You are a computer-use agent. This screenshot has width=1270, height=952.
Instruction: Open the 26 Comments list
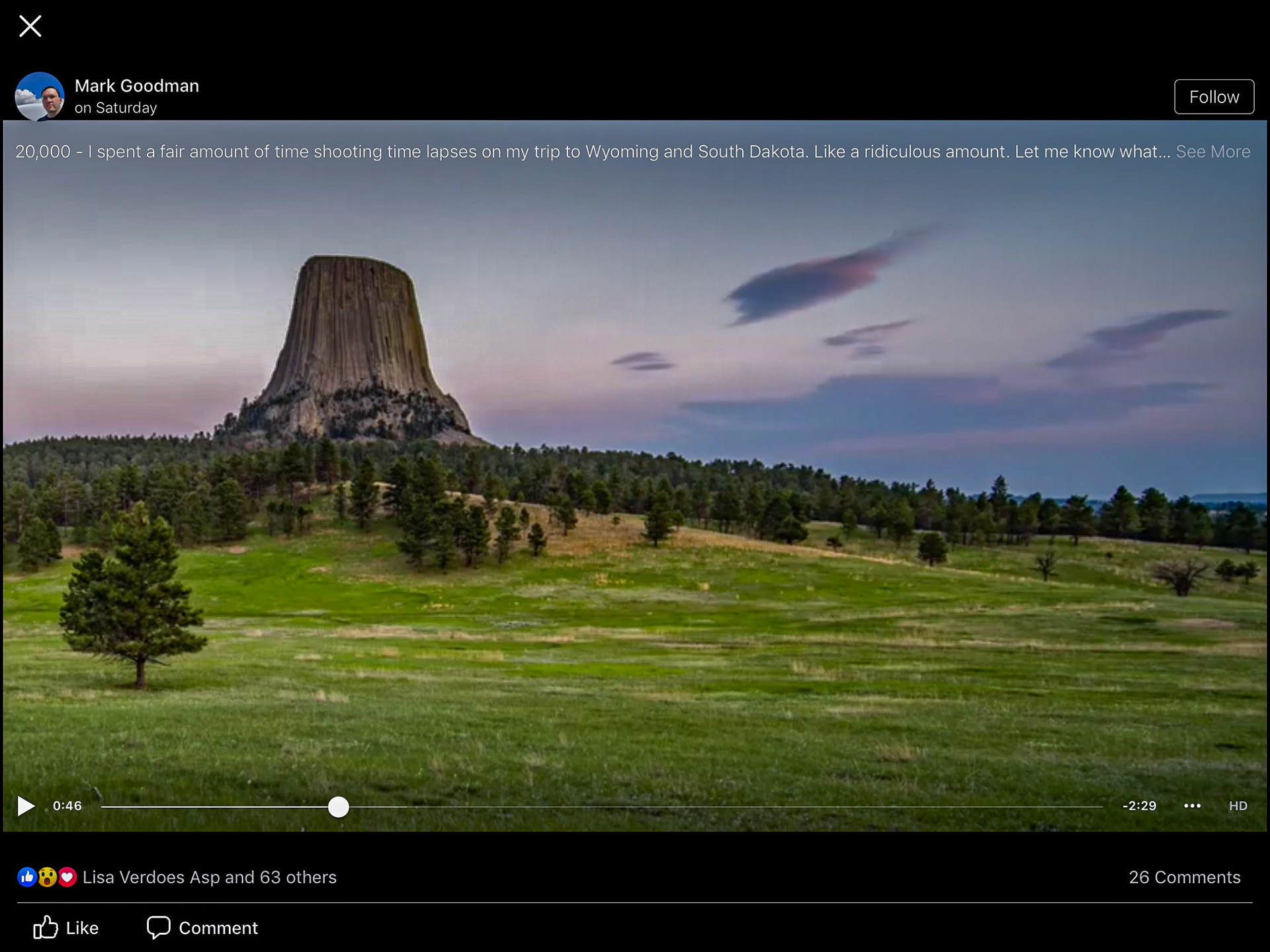(x=1184, y=877)
